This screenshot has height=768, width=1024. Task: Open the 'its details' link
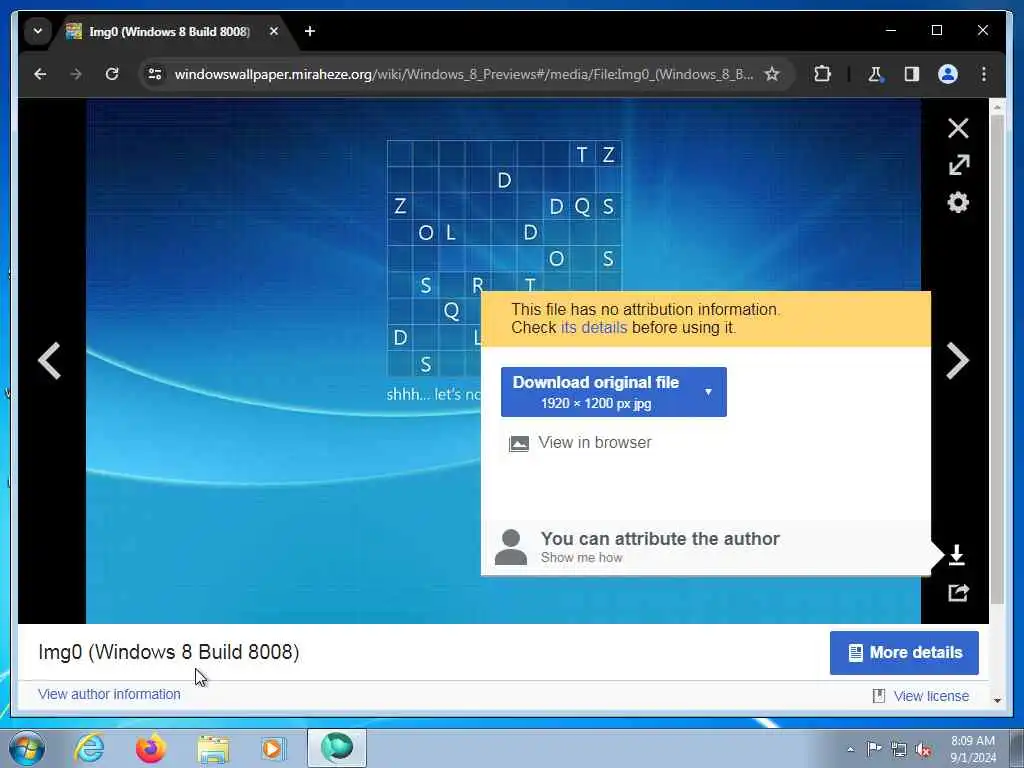click(x=594, y=327)
